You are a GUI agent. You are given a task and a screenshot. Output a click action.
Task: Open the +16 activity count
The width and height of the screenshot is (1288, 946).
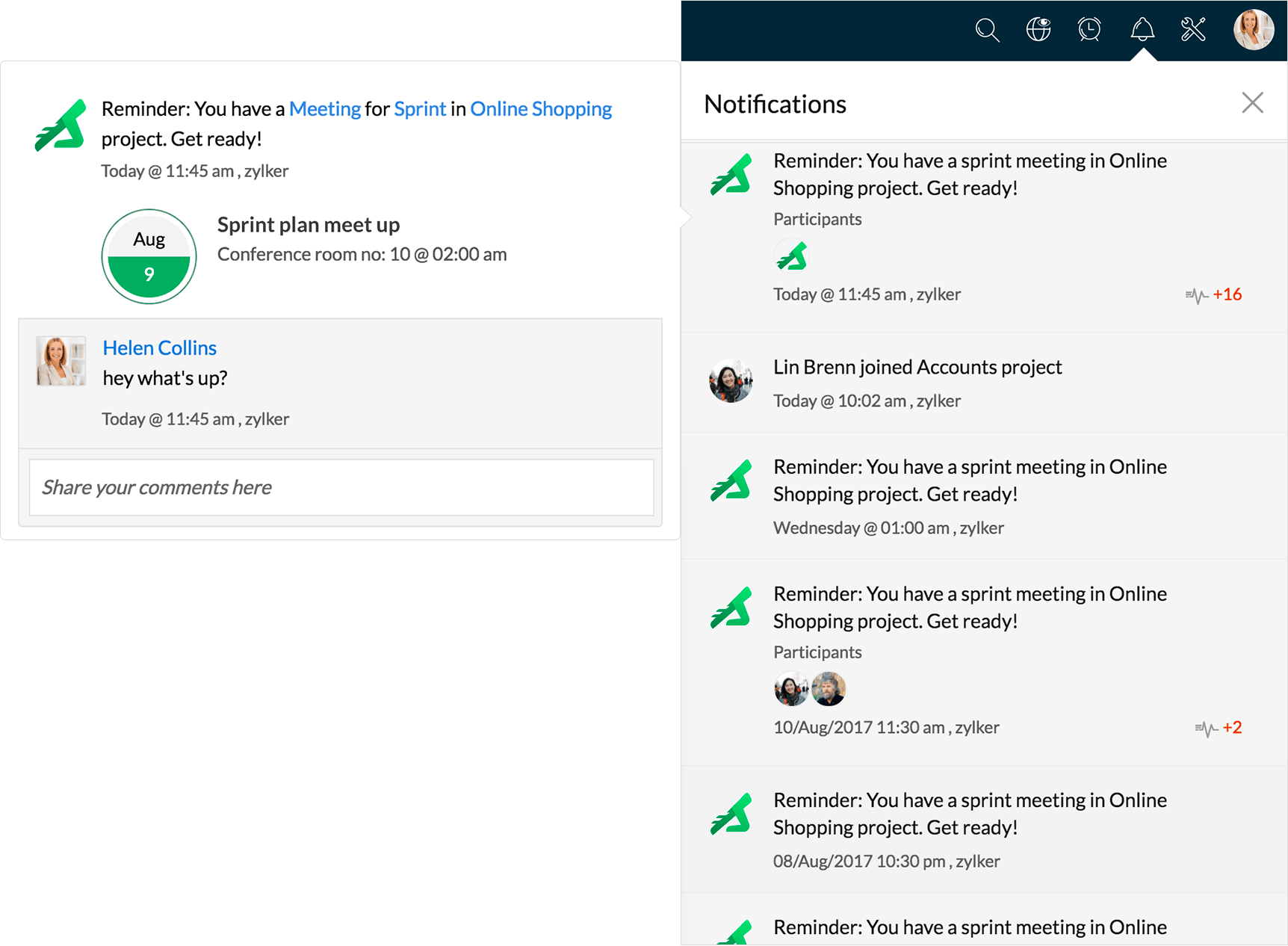[1227, 294]
